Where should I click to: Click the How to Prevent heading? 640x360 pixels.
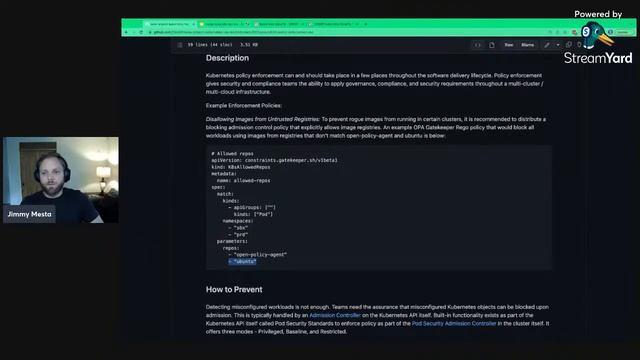234,289
